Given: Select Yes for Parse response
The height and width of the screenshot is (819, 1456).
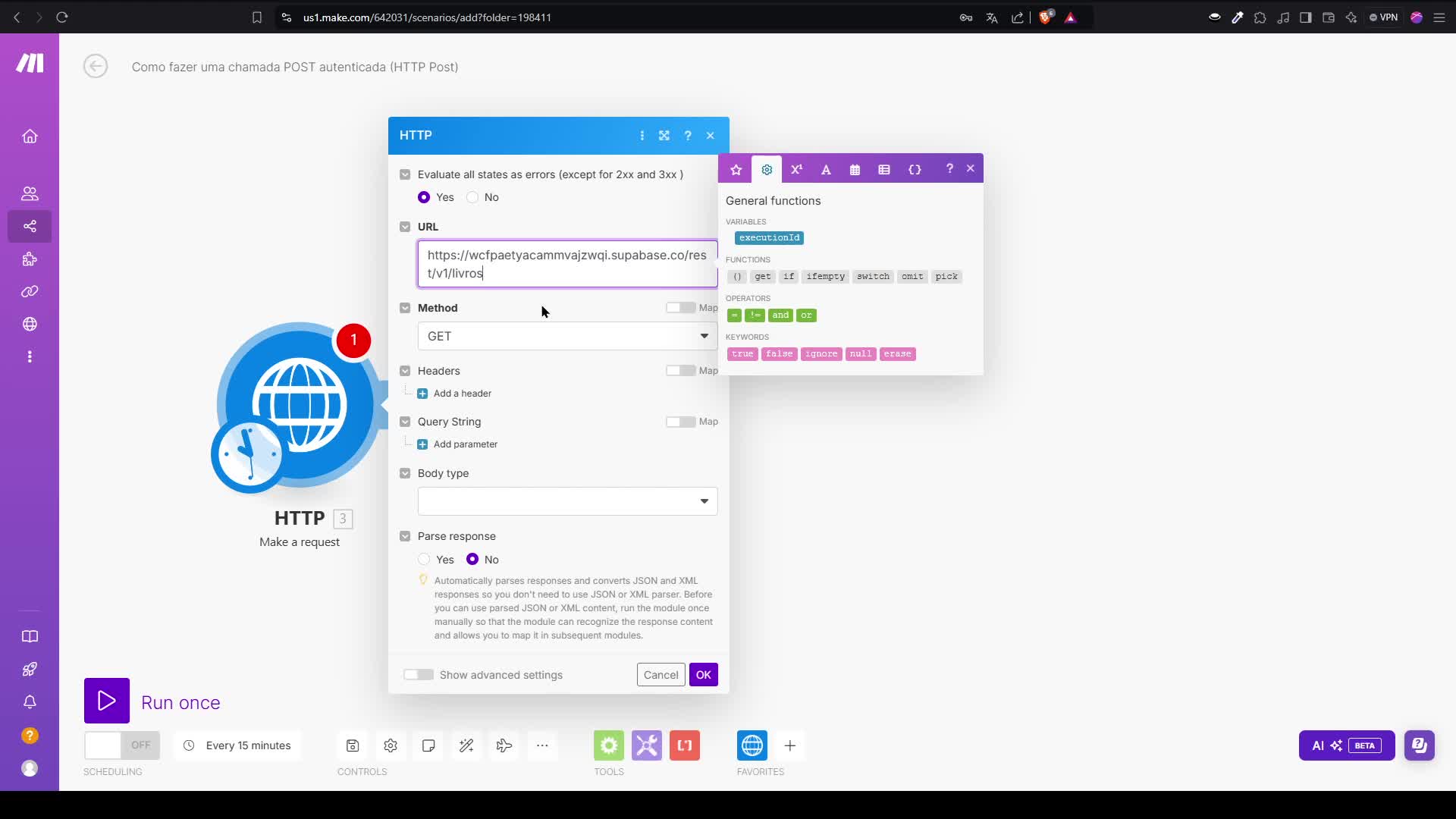Looking at the screenshot, I should point(424,560).
